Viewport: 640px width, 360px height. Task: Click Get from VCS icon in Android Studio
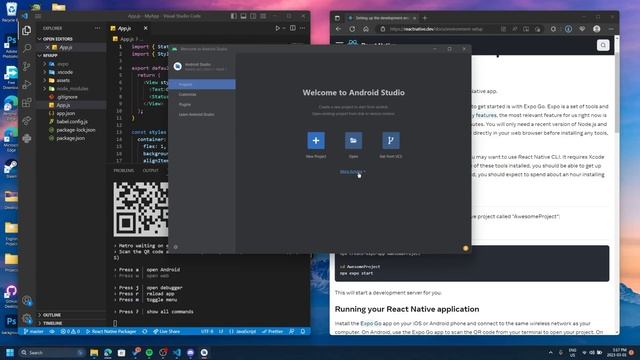click(391, 140)
